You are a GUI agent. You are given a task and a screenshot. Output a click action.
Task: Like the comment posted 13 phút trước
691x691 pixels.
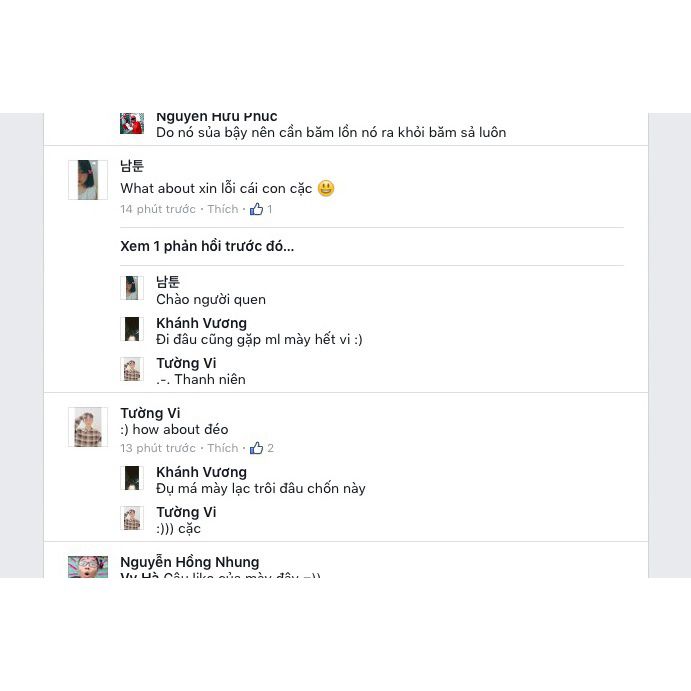(x=223, y=448)
